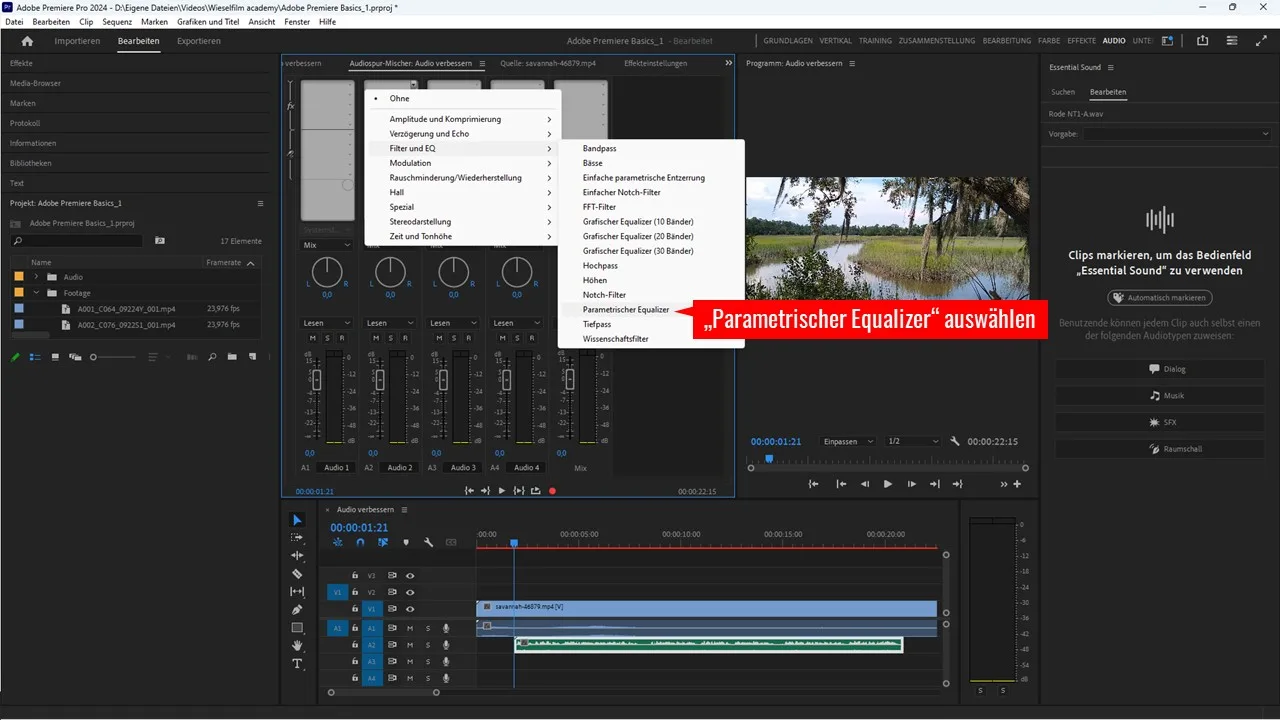Image resolution: width=1280 pixels, height=720 pixels.
Task: Open the Sequenz menu in the menu bar
Action: [x=118, y=21]
